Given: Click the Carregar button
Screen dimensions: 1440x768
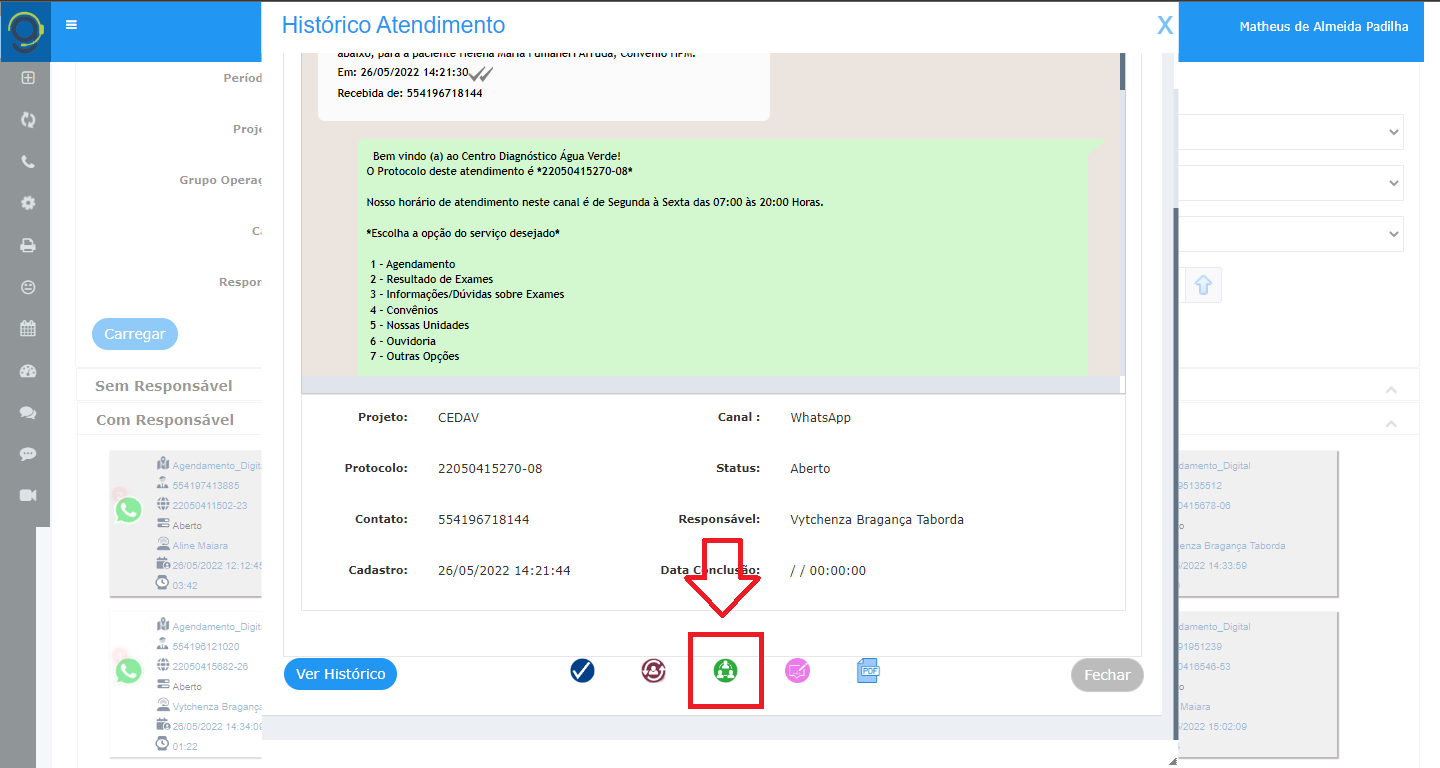Looking at the screenshot, I should pos(135,334).
